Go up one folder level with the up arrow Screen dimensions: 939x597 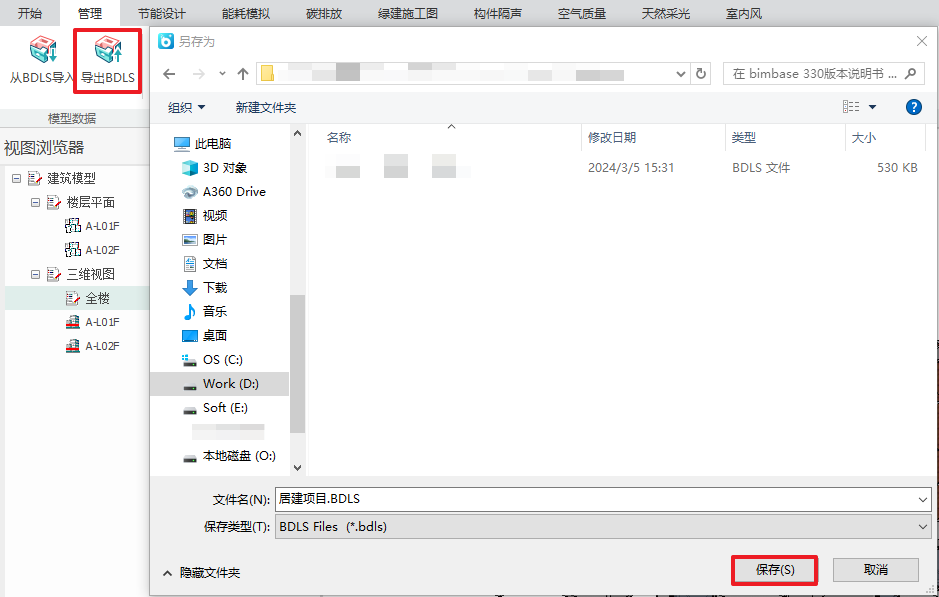[x=243, y=74]
